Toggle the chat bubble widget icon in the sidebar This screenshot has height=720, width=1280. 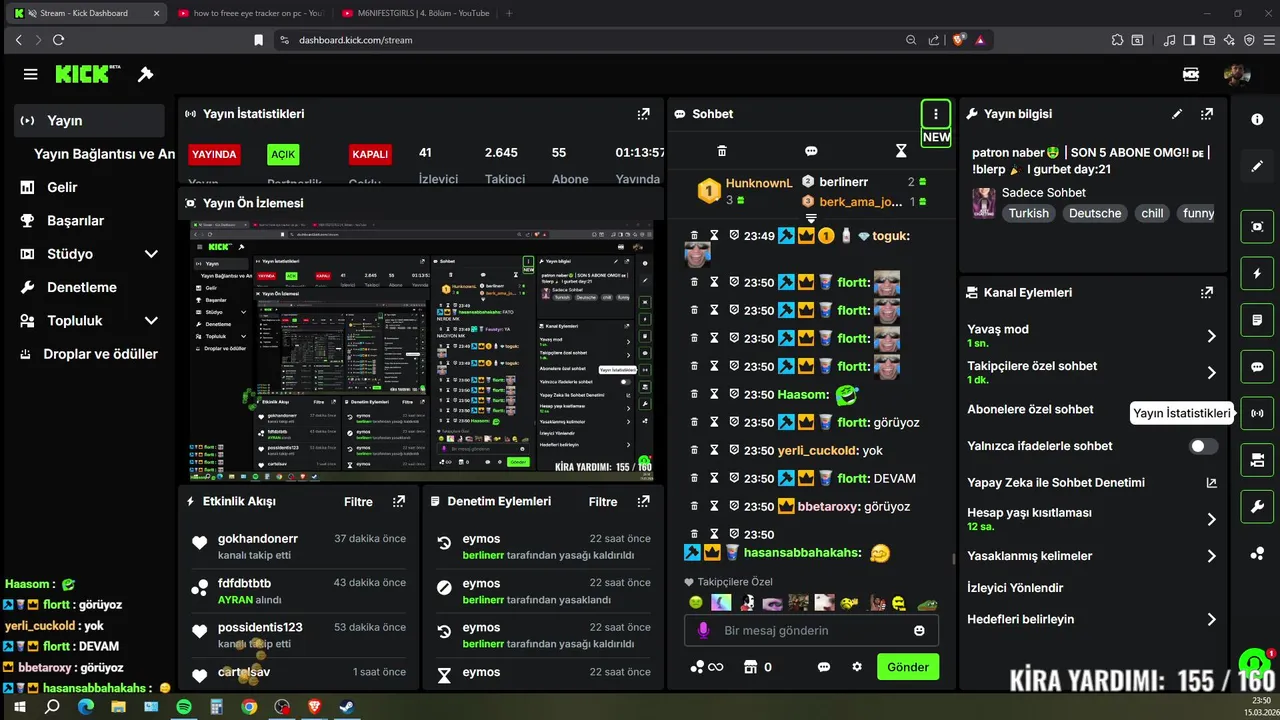[1257, 367]
